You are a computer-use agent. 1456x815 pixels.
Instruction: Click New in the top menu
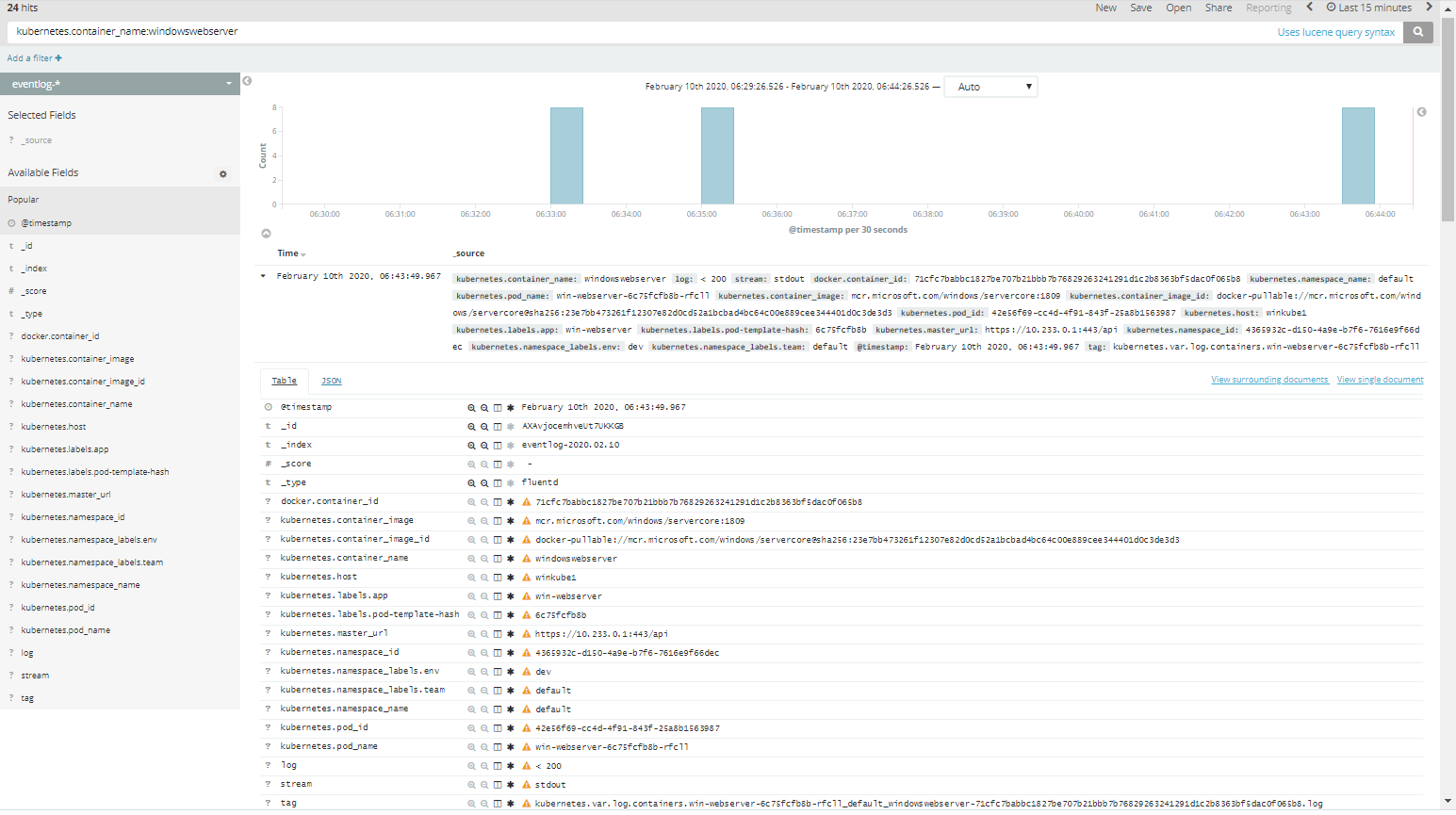point(1105,8)
